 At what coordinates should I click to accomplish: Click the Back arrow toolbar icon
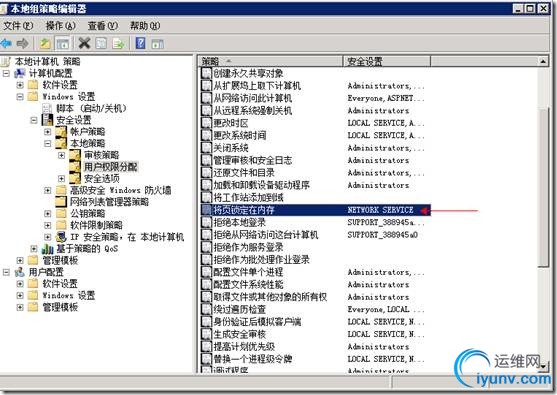tap(6, 44)
